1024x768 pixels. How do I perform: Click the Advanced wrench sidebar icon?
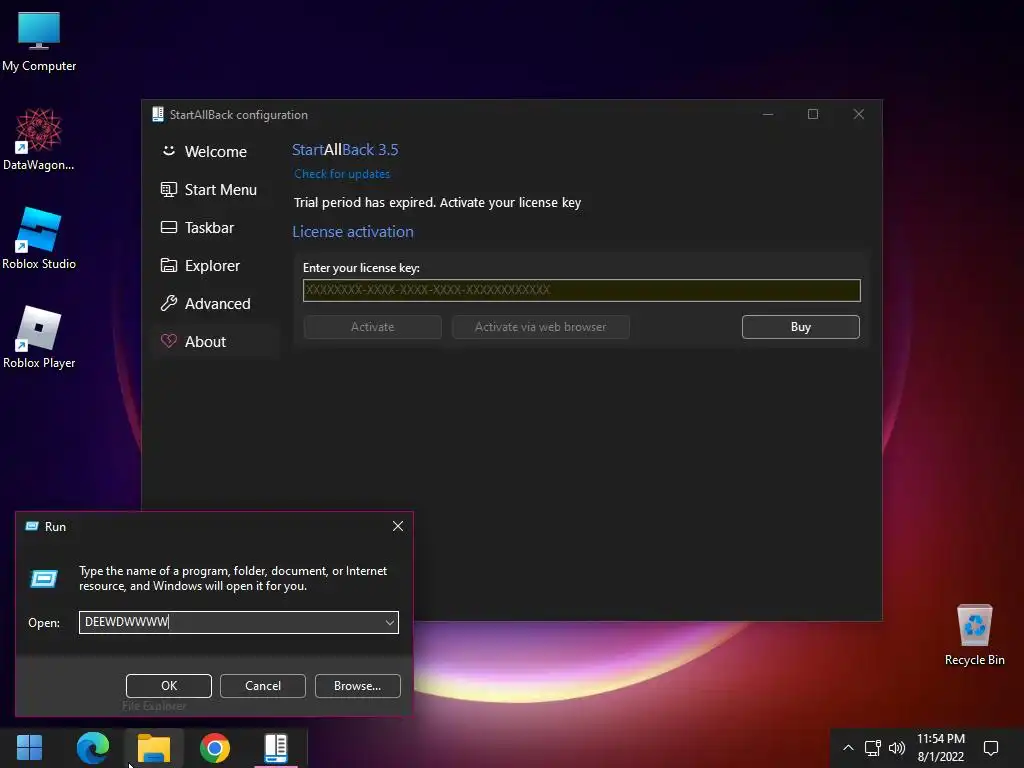168,303
